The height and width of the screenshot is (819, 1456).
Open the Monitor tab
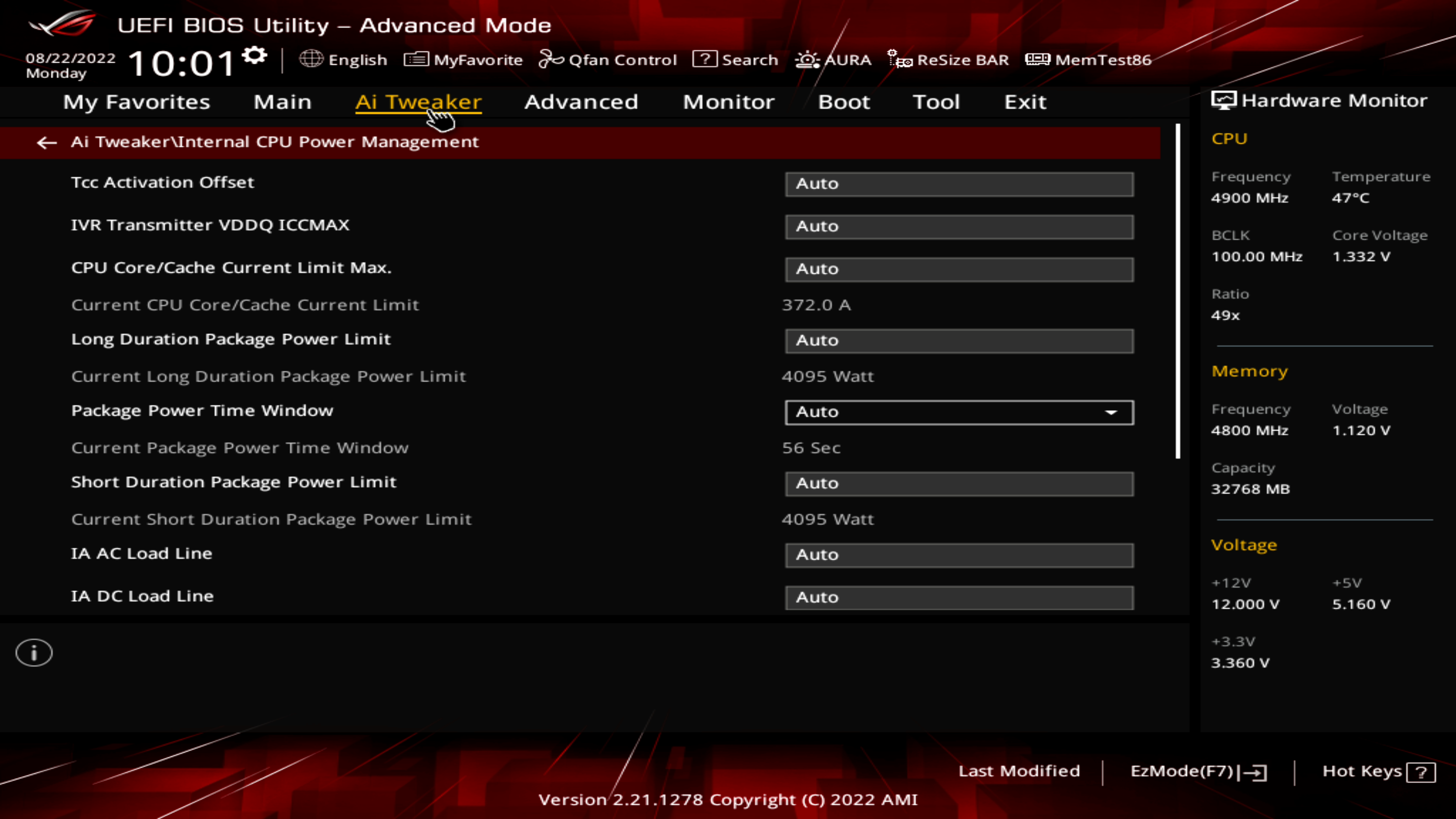(728, 102)
